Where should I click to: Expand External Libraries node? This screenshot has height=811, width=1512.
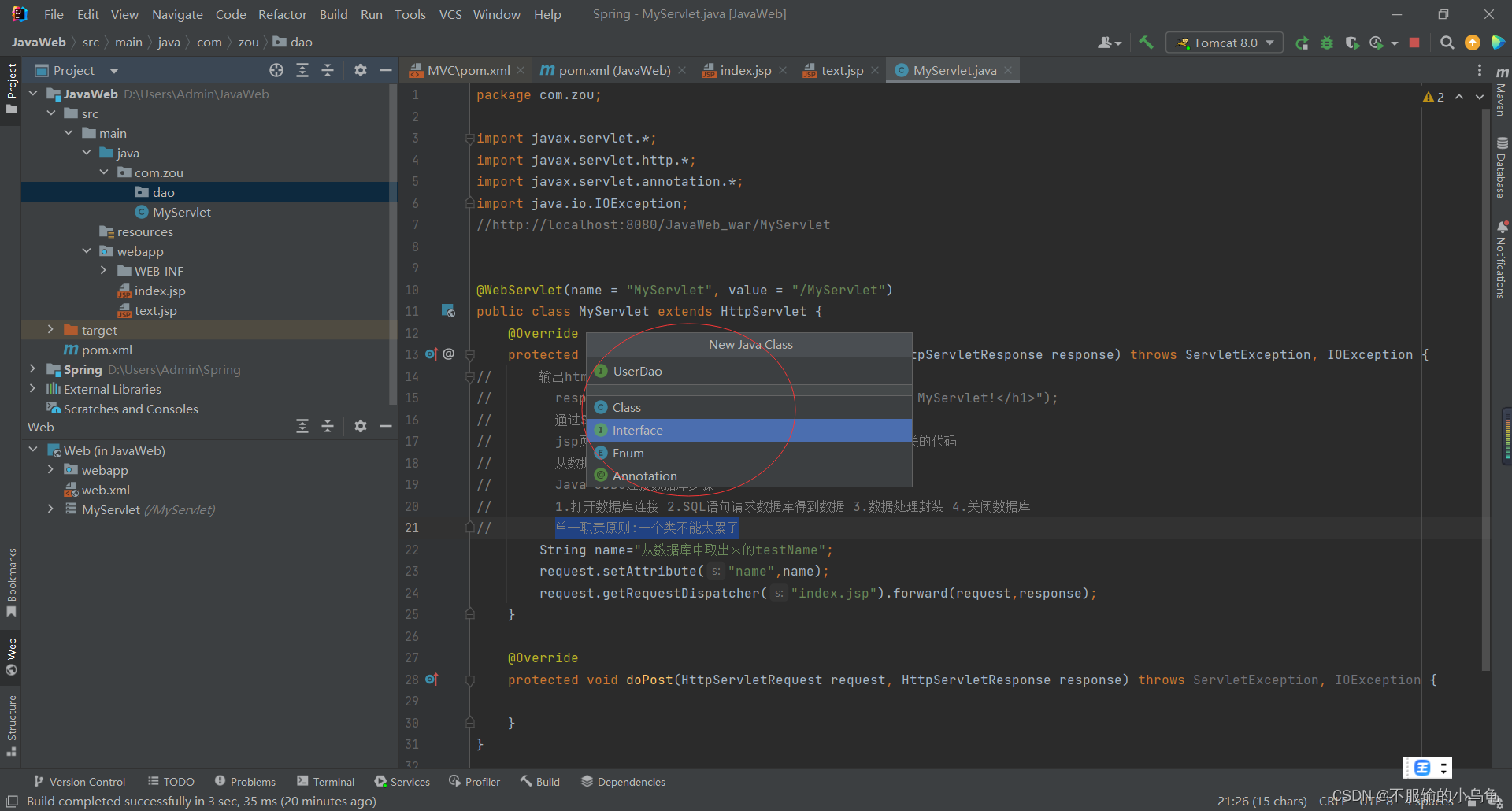point(32,389)
